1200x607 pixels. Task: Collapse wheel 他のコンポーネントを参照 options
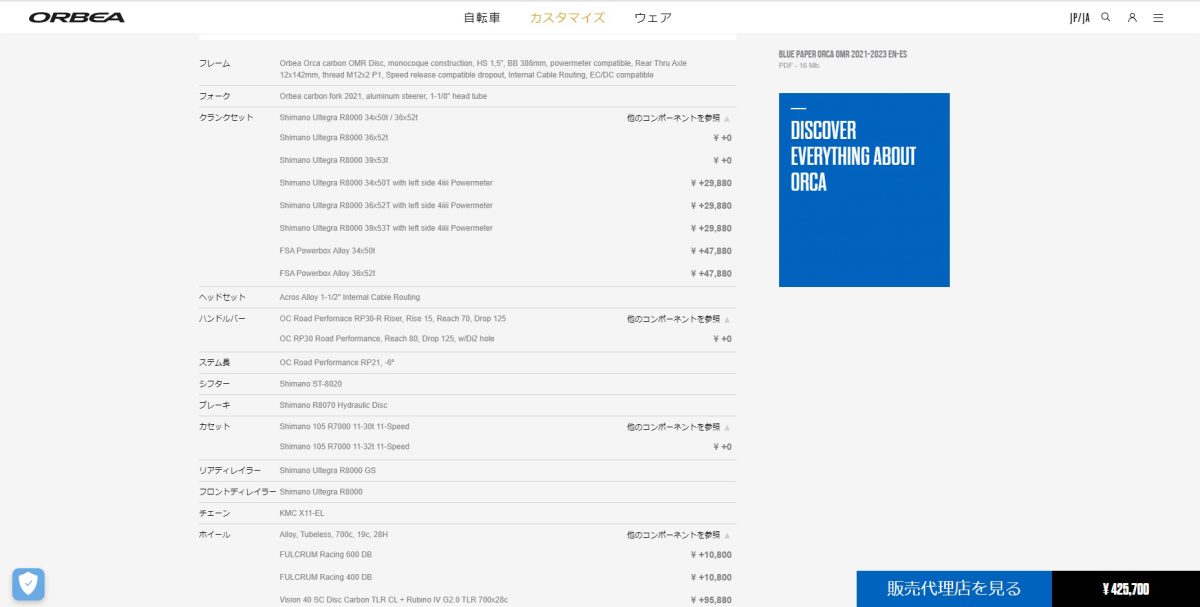click(x=679, y=535)
